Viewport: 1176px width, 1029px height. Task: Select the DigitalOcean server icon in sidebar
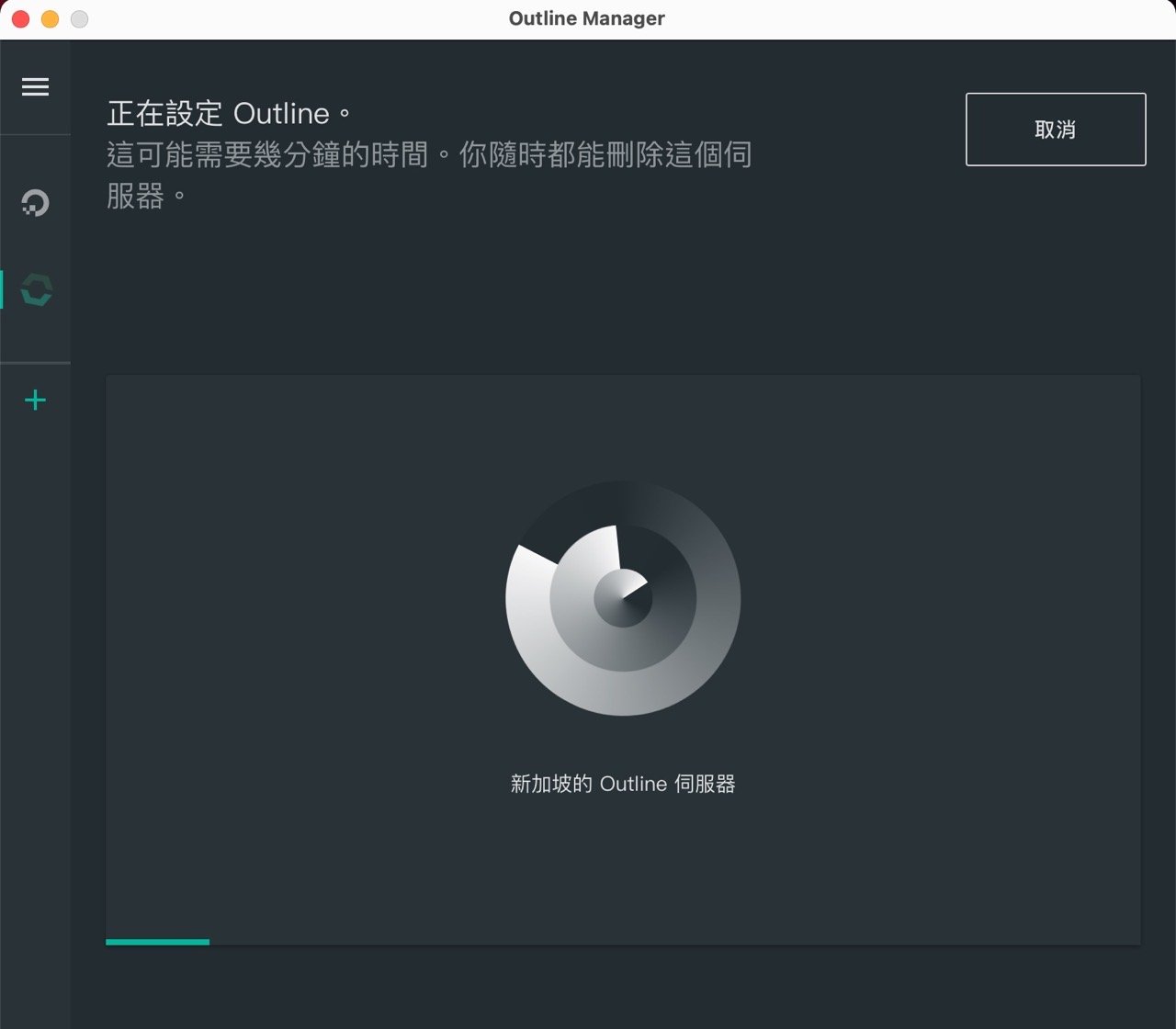pos(35,202)
